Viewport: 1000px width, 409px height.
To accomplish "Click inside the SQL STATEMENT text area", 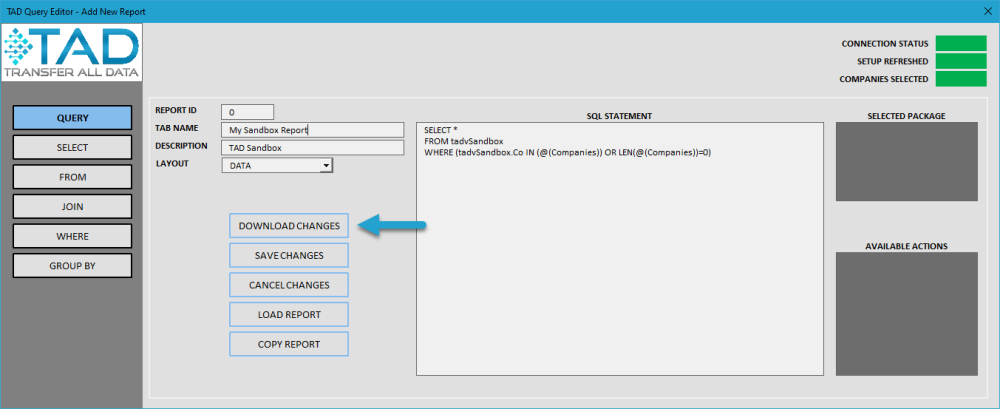I will (620, 249).
